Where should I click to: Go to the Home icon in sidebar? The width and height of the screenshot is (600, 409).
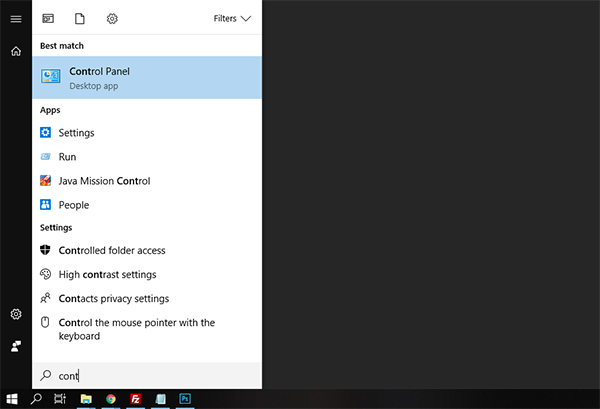tap(16, 51)
